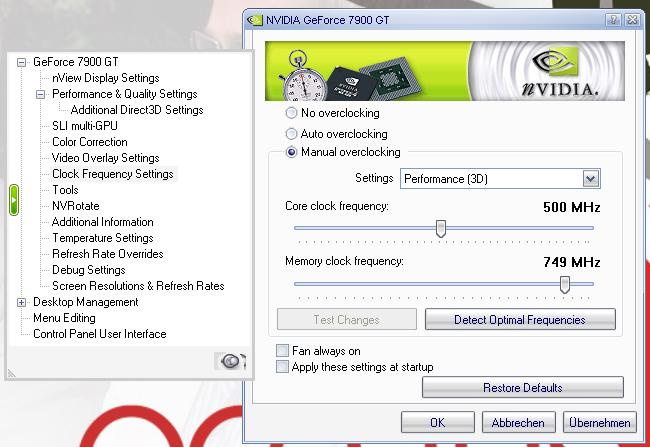This screenshot has width=650, height=447.
Task: Click the core clock frequency slider thumb
Action: (441, 228)
